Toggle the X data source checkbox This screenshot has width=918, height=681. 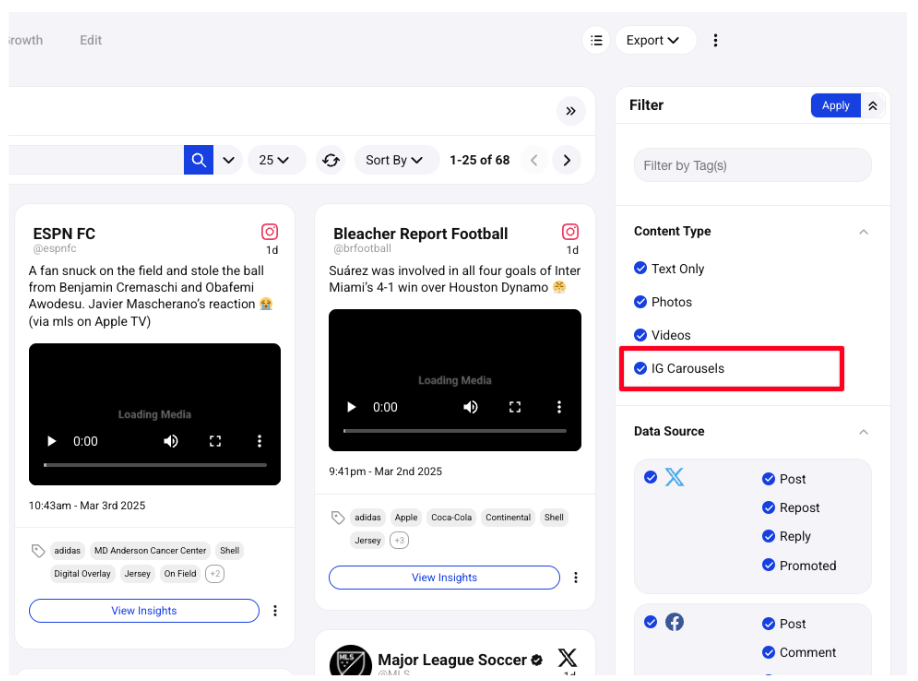pyautogui.click(x=650, y=477)
